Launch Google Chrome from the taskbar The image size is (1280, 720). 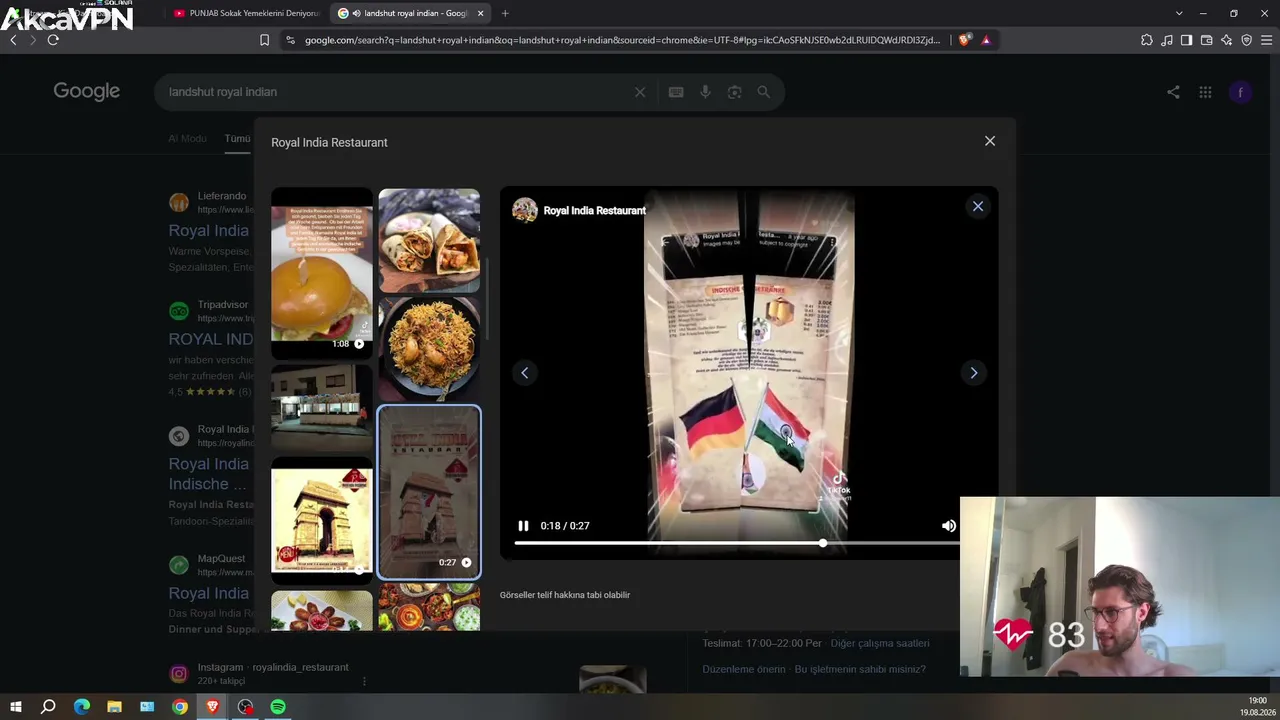tap(180, 707)
